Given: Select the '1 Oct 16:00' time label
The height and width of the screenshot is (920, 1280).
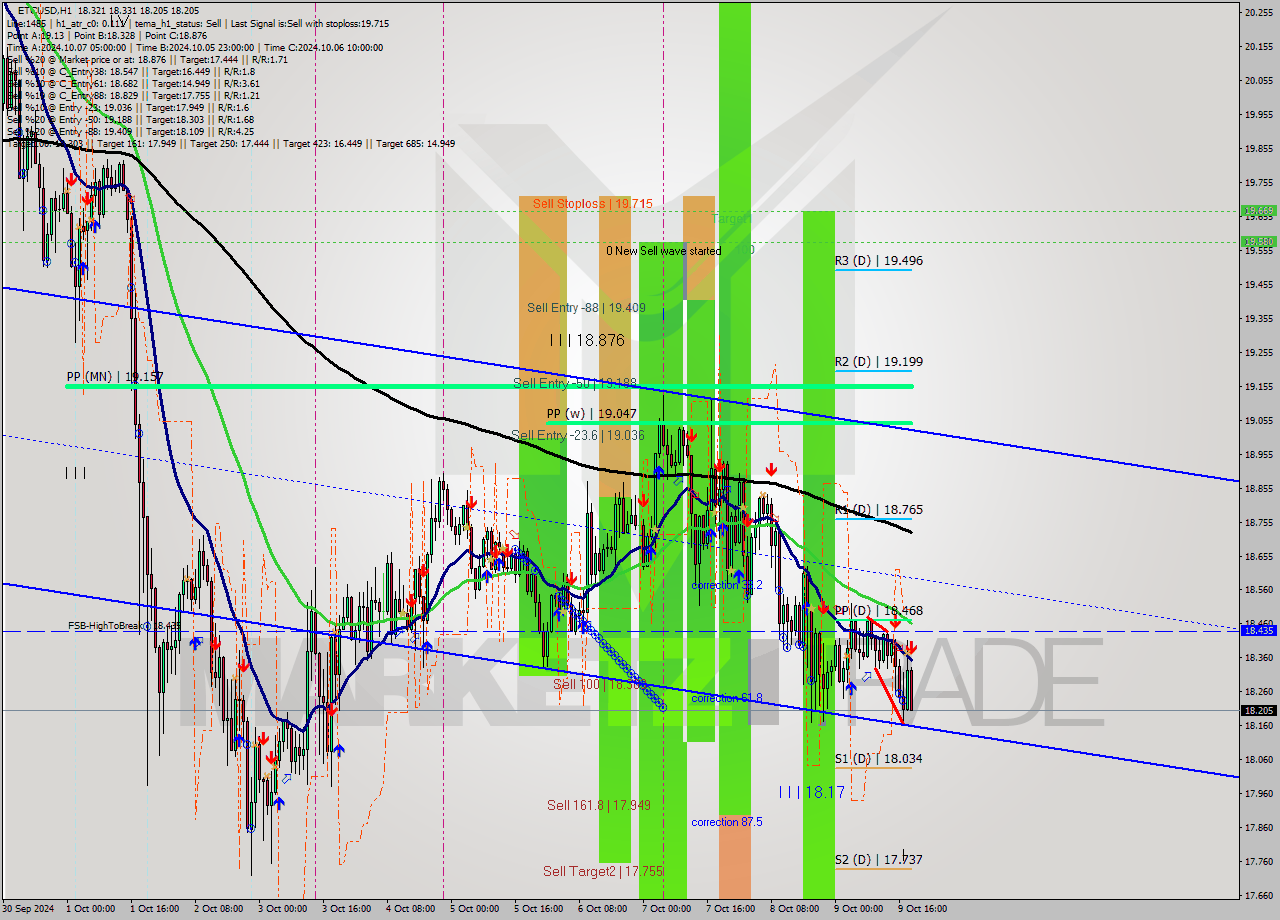Looking at the screenshot, I should pyautogui.click(x=154, y=909).
